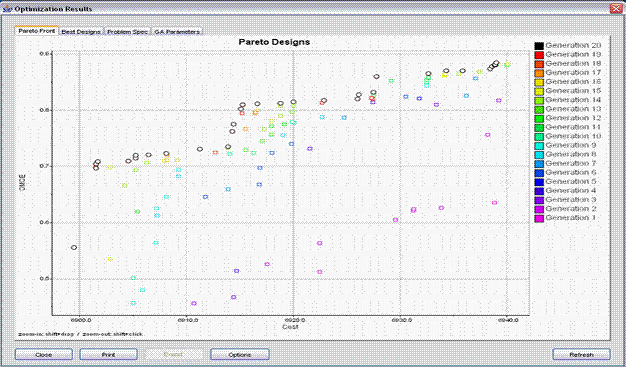Click the Generation 16 yellow legend swatch
Viewport: 626px width, 367px height.
pyautogui.click(x=539, y=82)
